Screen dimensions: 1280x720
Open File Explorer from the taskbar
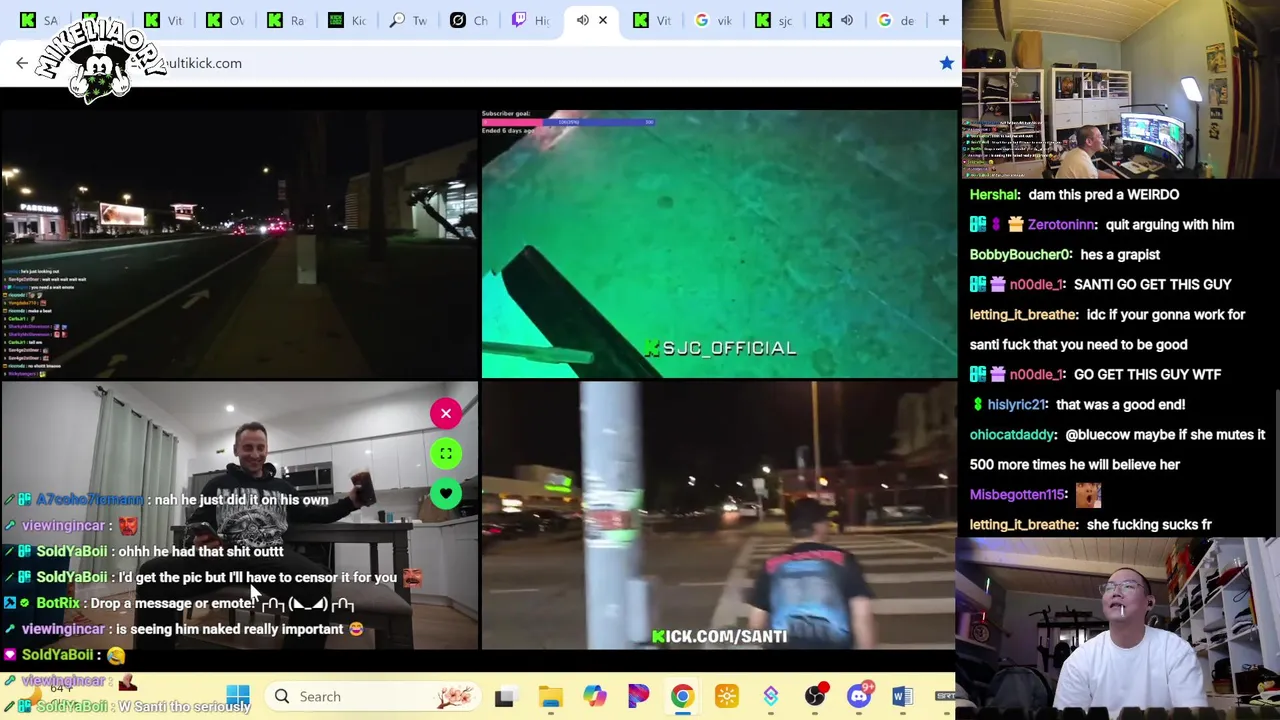click(x=550, y=697)
